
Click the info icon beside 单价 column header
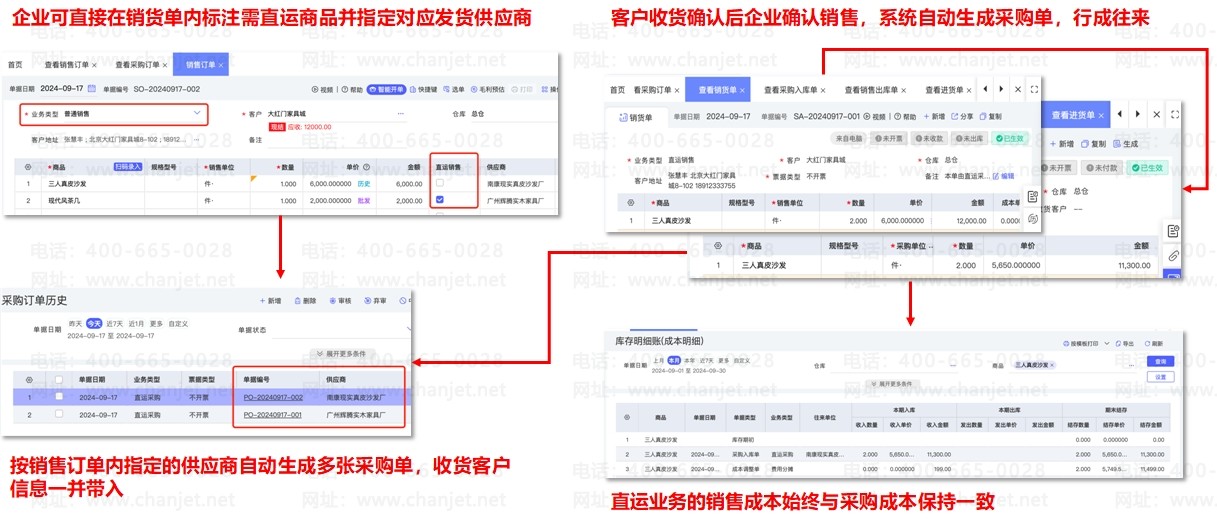(366, 166)
